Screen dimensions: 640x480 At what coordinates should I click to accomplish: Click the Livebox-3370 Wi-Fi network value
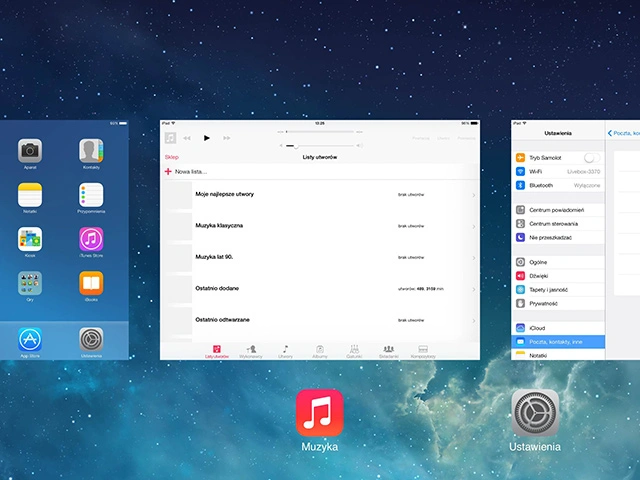tap(583, 171)
